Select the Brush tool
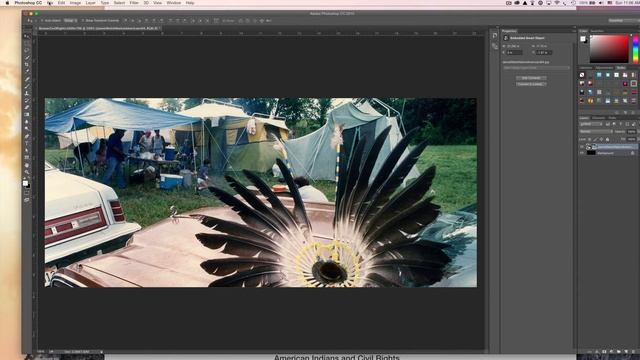 tap(27, 86)
